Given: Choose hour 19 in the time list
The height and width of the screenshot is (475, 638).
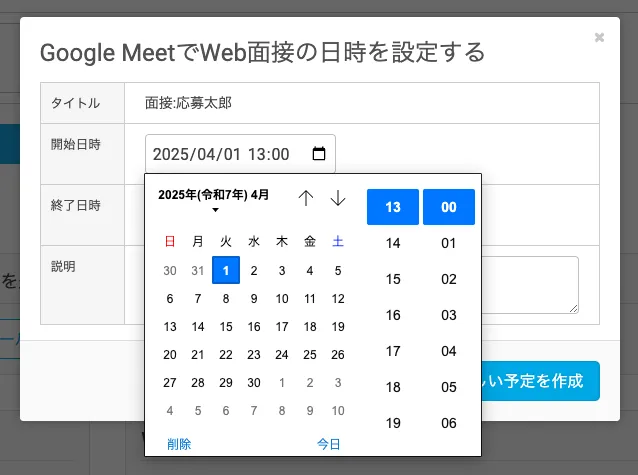Looking at the screenshot, I should pyautogui.click(x=393, y=423).
